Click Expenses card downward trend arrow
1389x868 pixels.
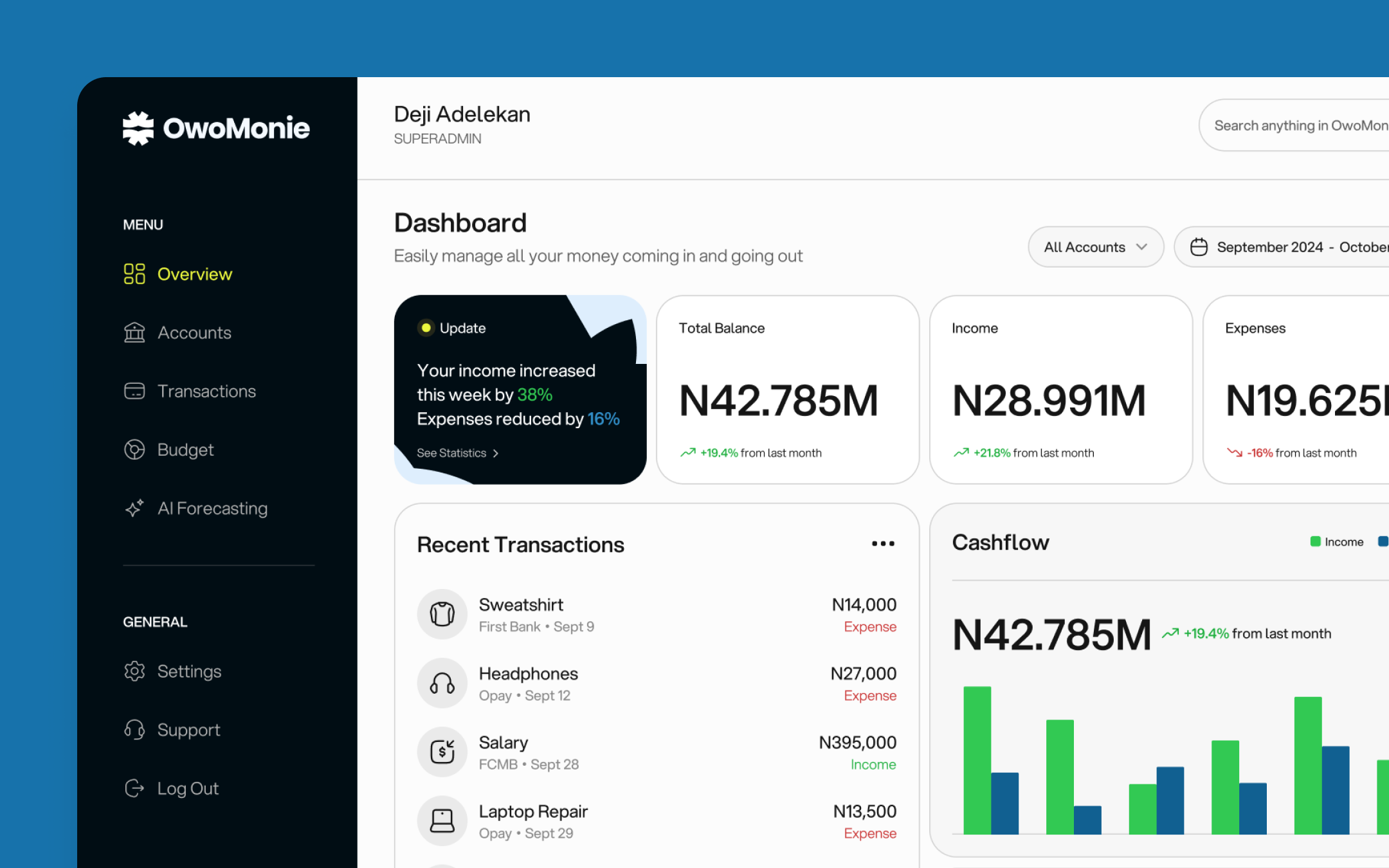click(1235, 453)
